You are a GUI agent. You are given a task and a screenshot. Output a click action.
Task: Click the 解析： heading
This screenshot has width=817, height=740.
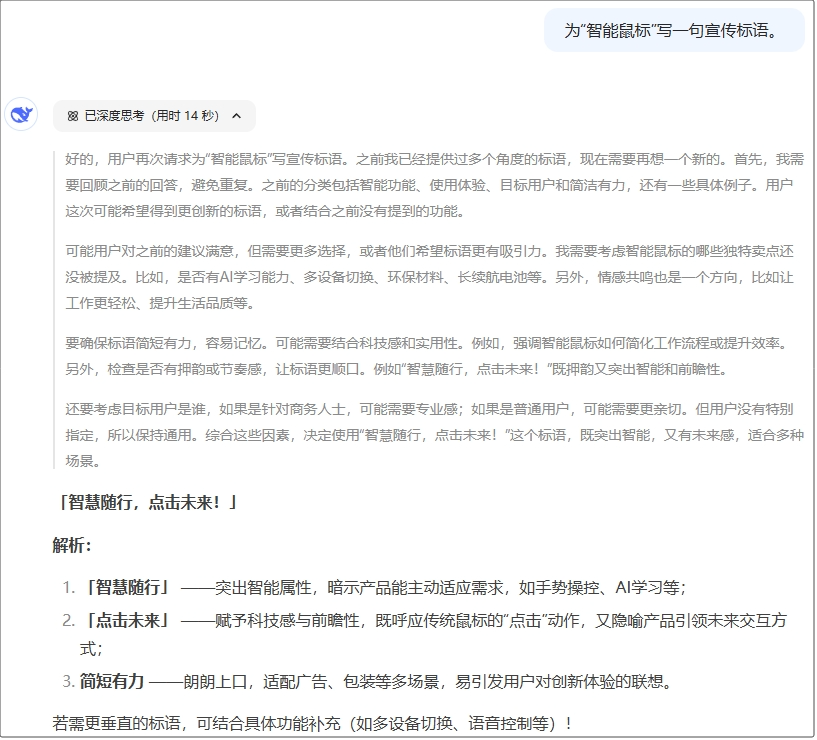[72, 546]
